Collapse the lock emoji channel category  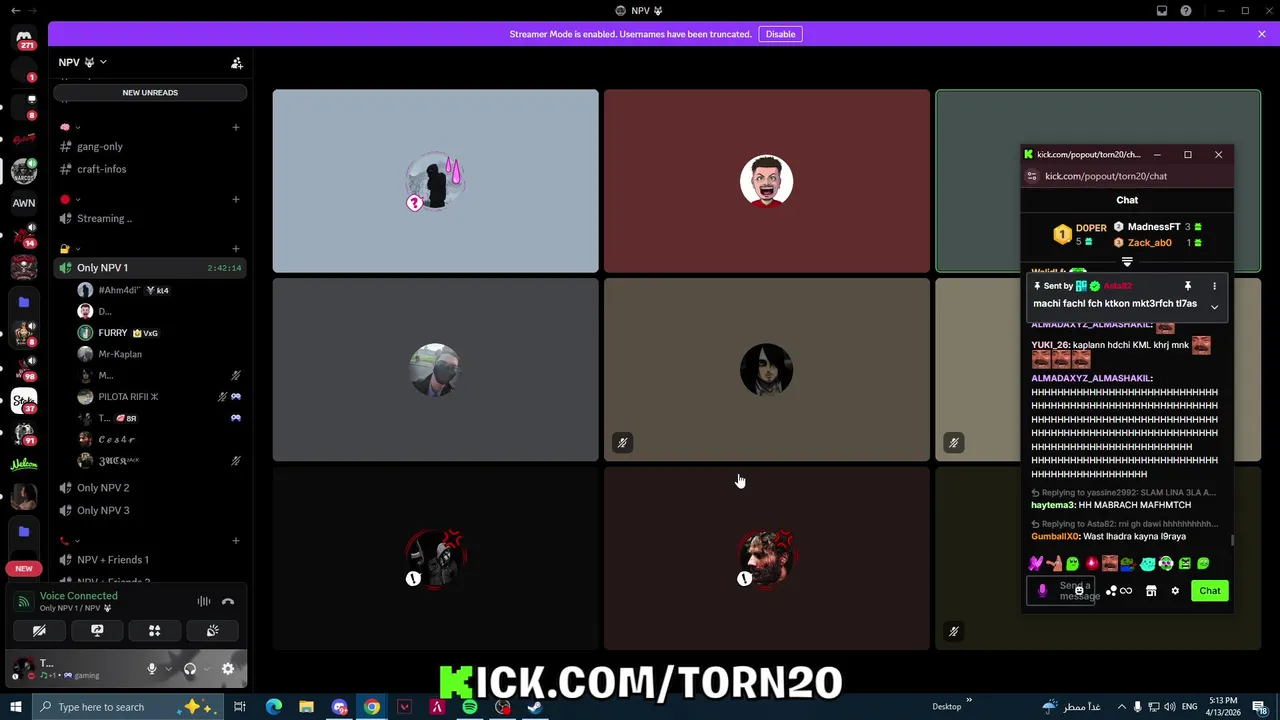click(70, 249)
